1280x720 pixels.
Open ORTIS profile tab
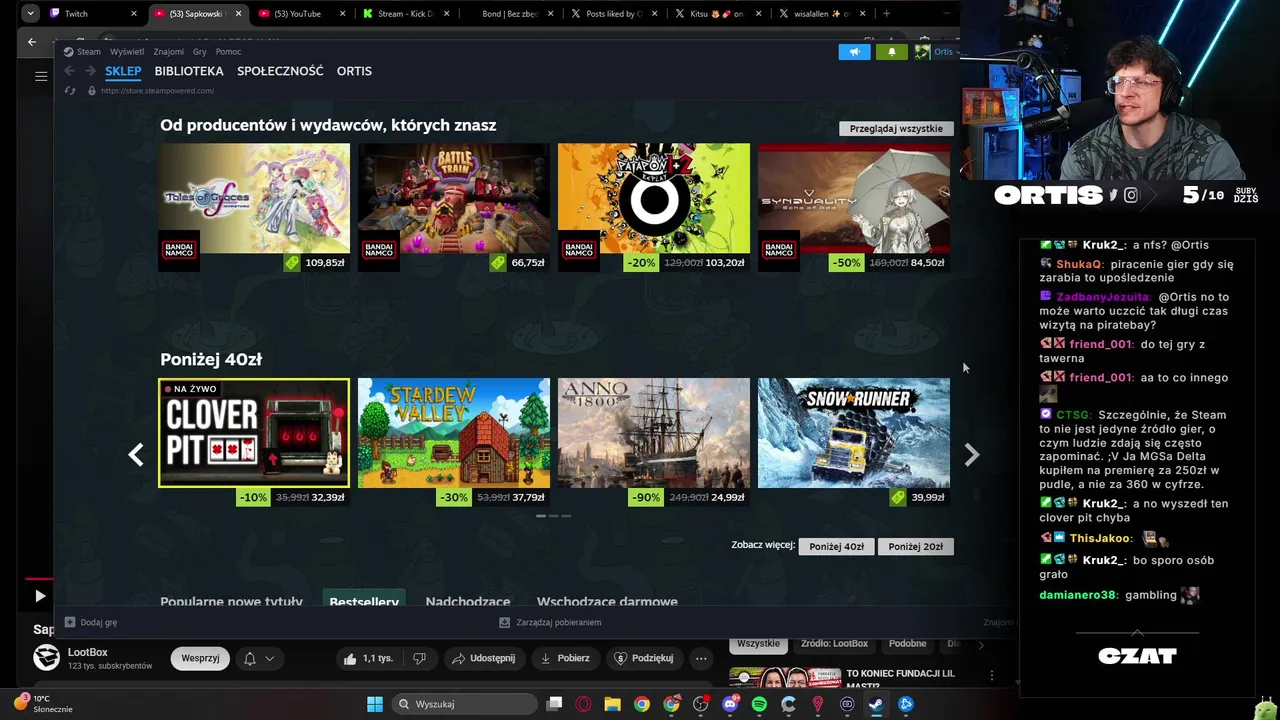(x=354, y=71)
